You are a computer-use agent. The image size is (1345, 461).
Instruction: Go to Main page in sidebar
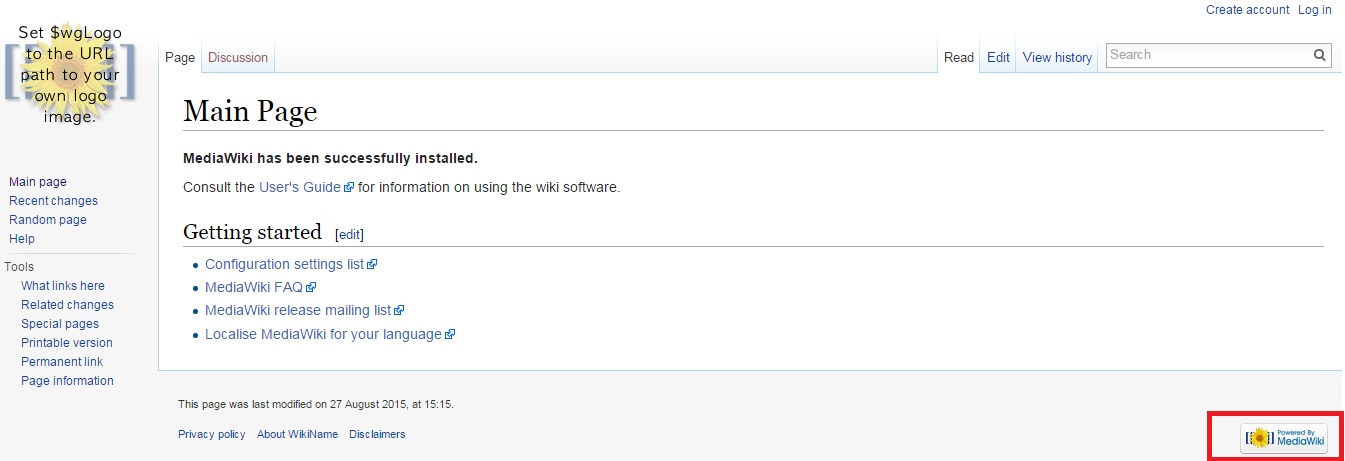click(38, 182)
